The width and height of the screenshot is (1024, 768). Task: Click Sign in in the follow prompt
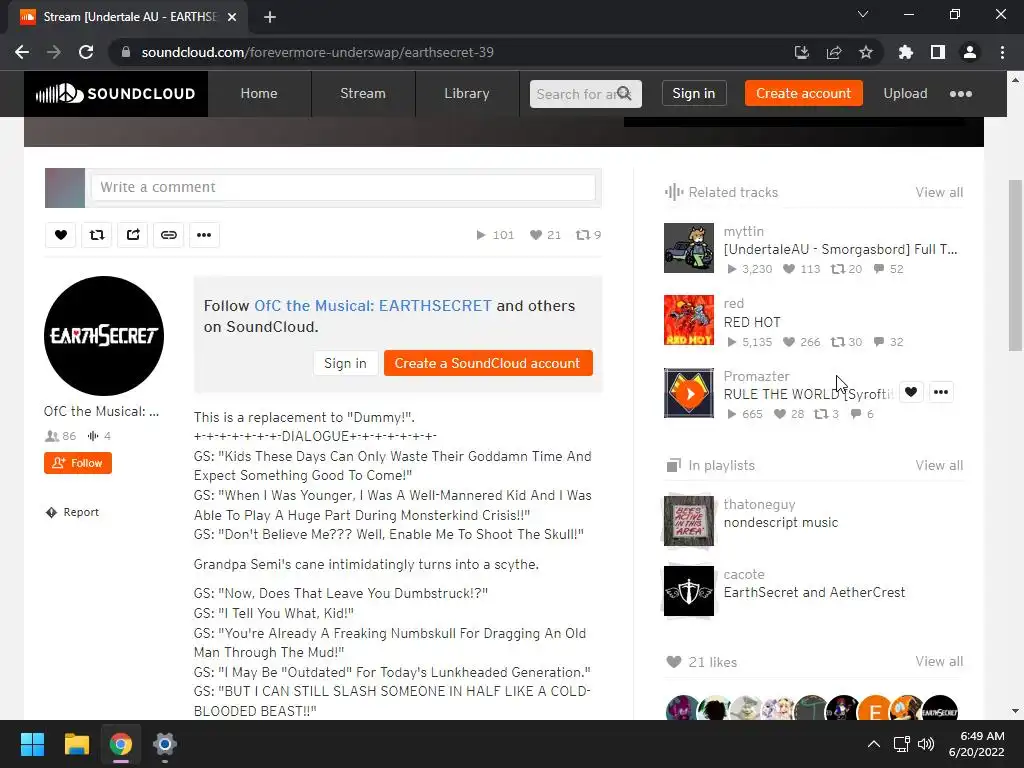[x=345, y=363]
